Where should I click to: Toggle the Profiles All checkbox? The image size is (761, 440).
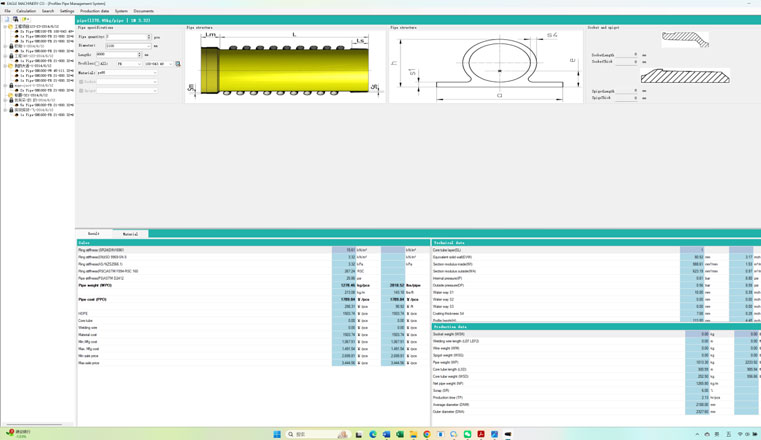coord(98,64)
